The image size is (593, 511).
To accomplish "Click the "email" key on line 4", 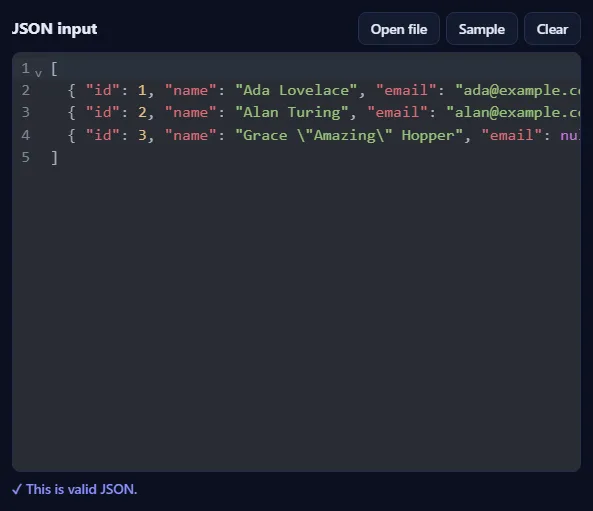I will (x=511, y=135).
